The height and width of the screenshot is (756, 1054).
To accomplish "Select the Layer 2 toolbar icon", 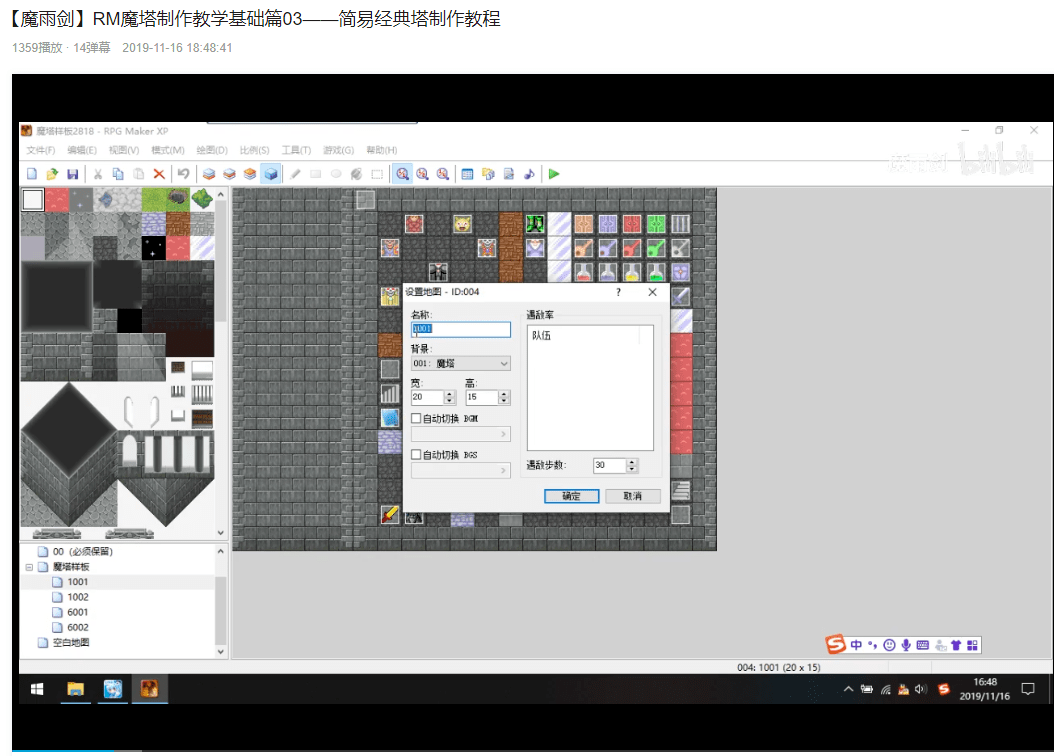I will [229, 174].
